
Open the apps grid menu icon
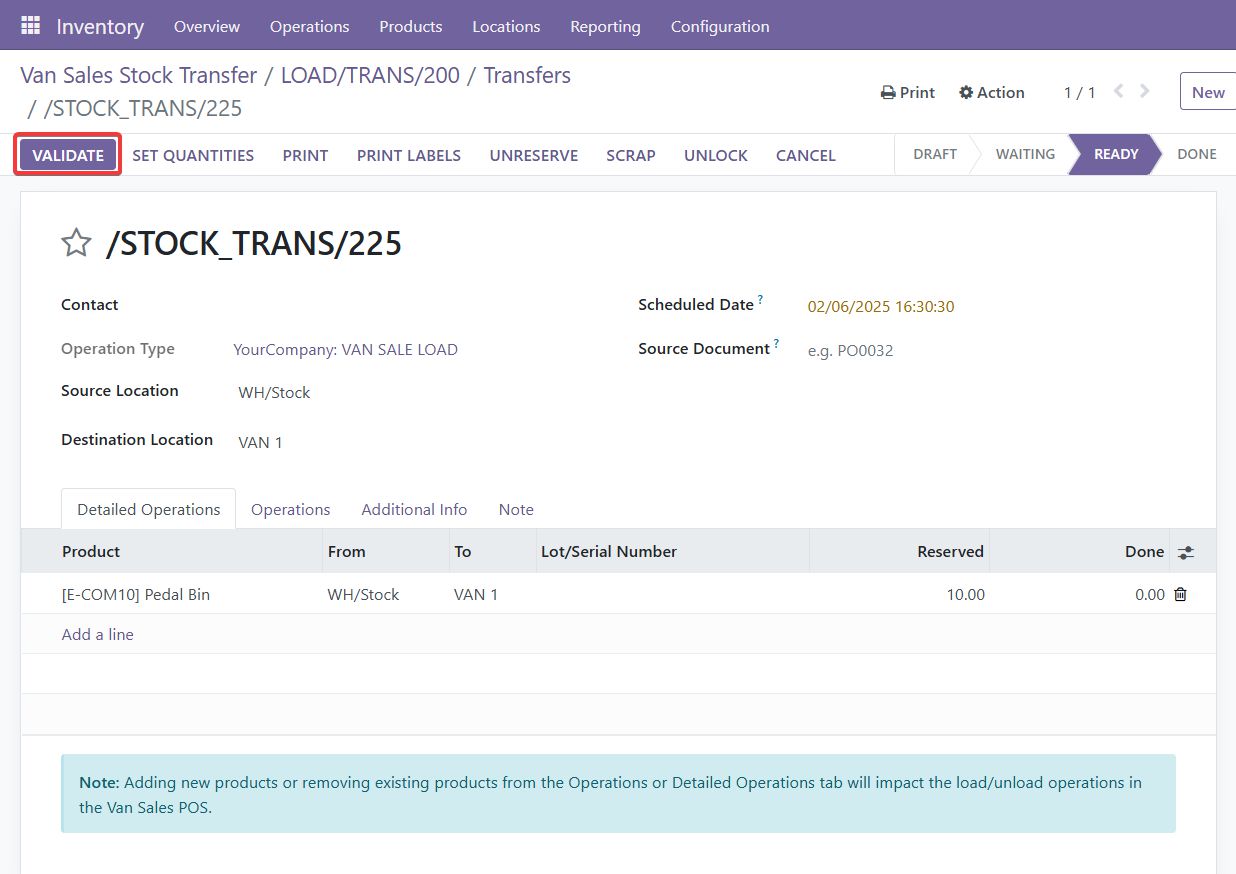click(x=30, y=26)
